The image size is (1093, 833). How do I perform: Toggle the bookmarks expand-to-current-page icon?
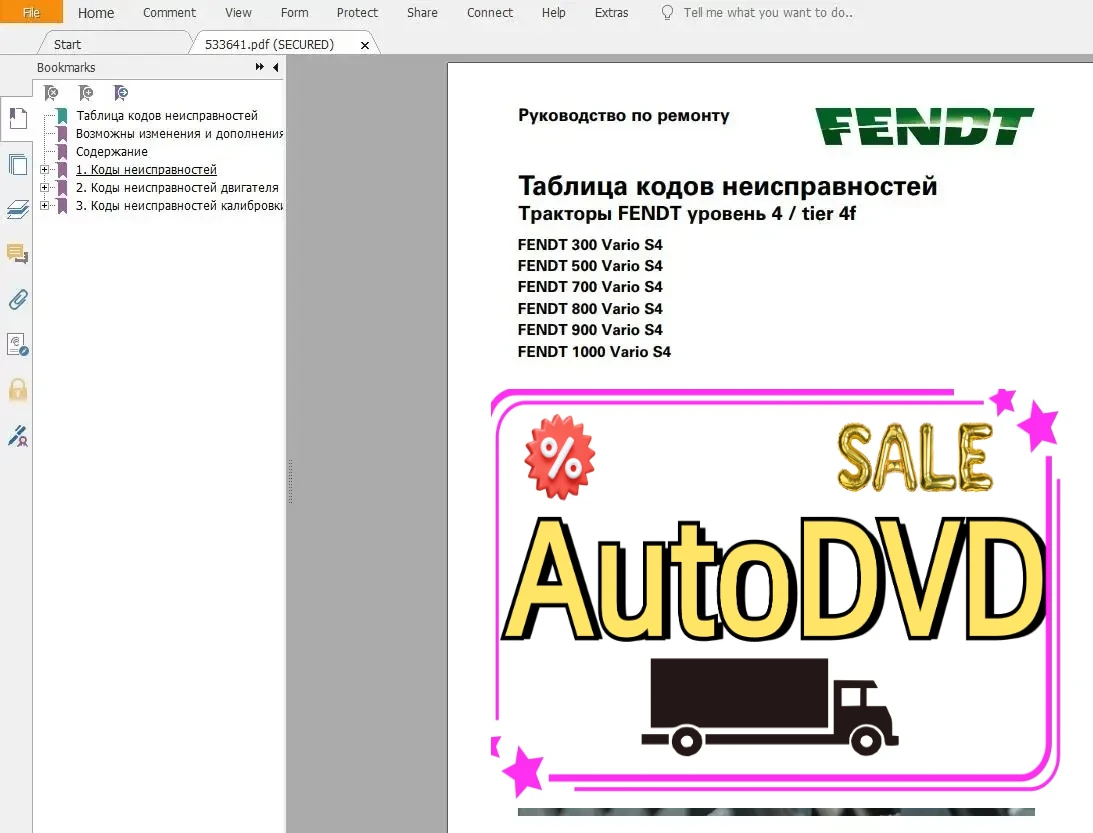pyautogui.click(x=120, y=92)
